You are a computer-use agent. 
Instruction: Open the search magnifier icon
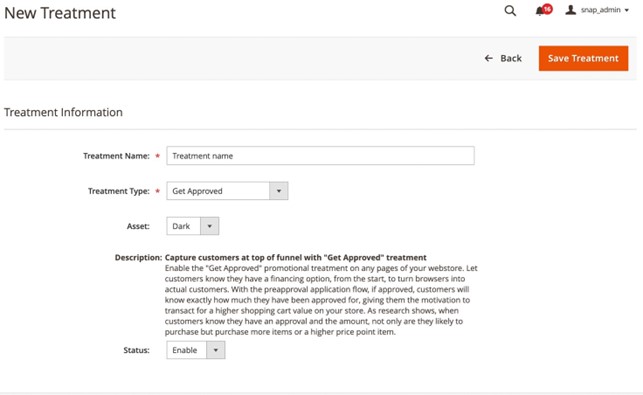tap(510, 11)
